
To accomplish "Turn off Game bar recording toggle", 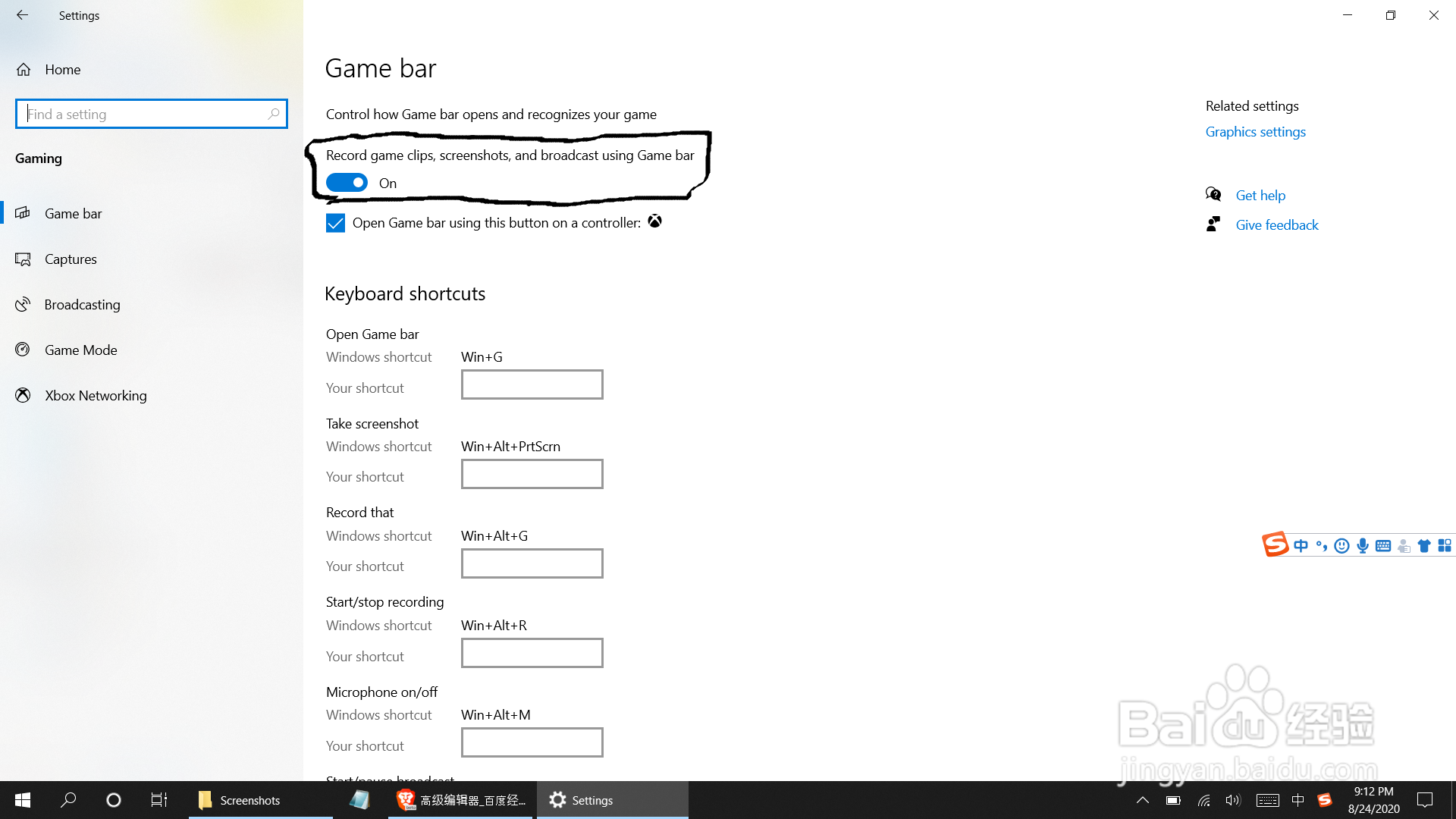I will (347, 183).
